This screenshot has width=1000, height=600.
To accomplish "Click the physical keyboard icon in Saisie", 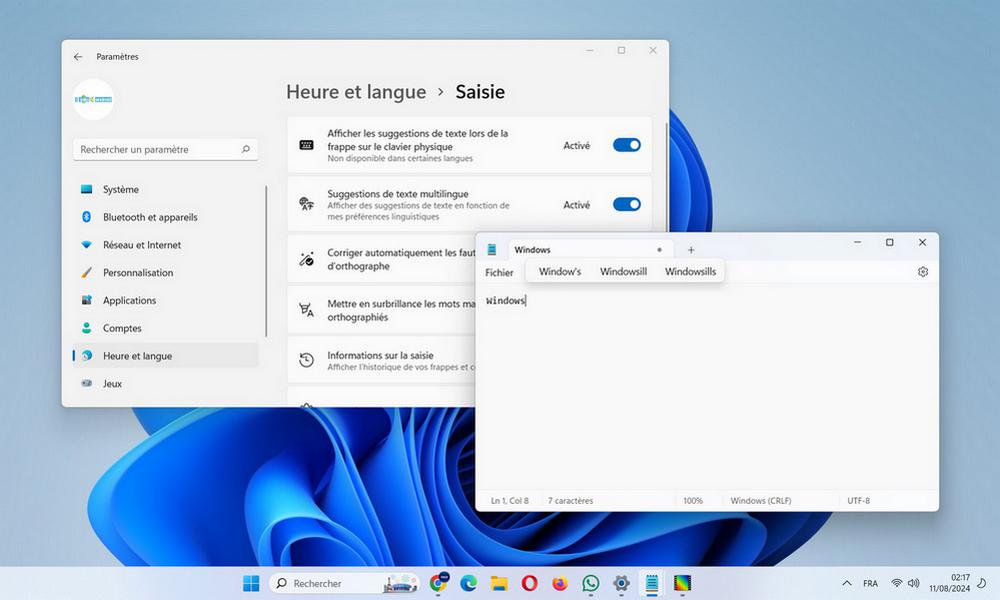I will 306,145.
